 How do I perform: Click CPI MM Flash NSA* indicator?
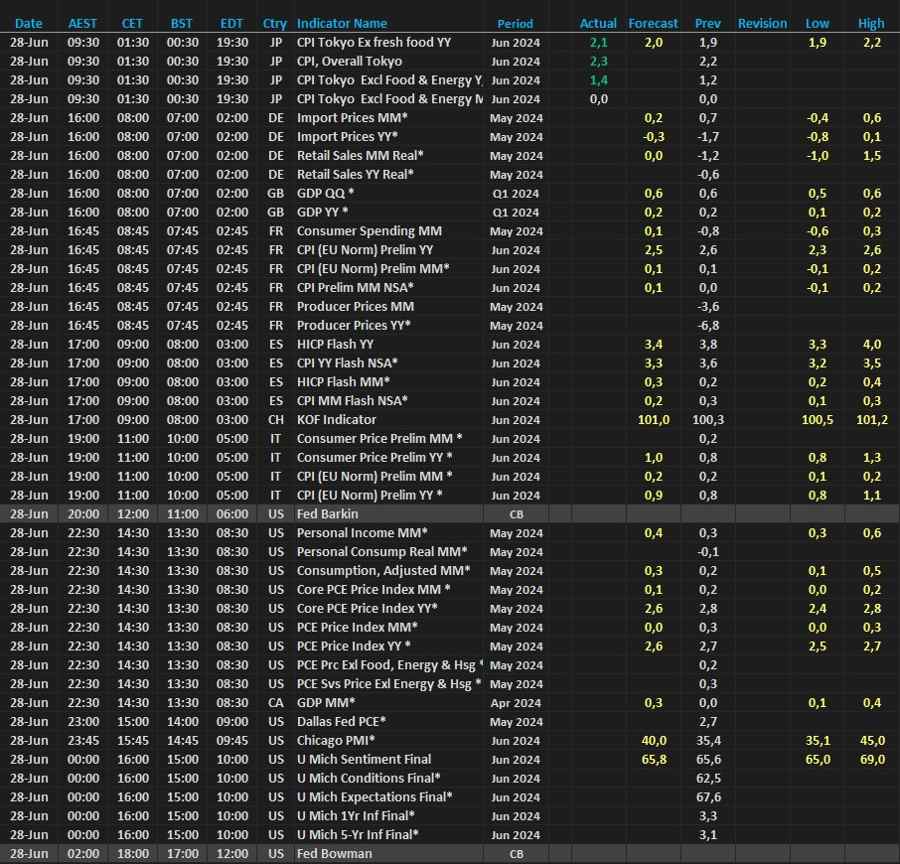click(x=352, y=401)
